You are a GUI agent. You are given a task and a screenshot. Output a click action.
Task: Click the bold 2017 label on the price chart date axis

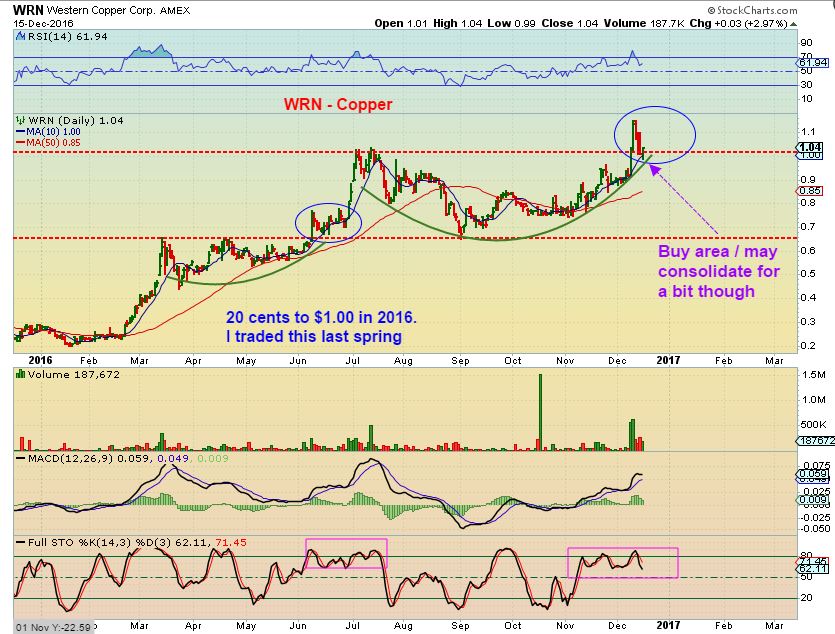click(x=668, y=360)
